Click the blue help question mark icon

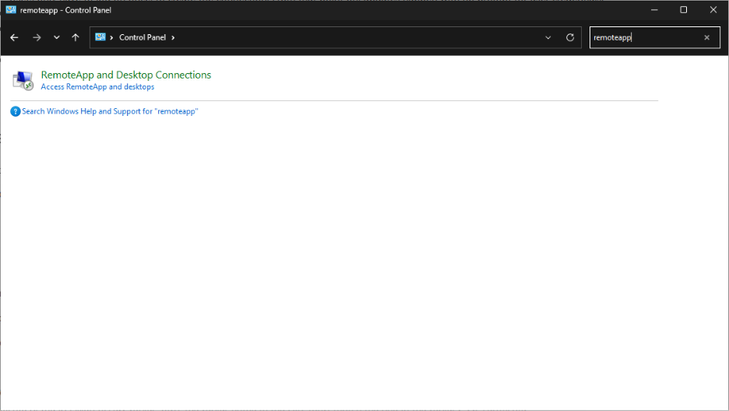15,112
